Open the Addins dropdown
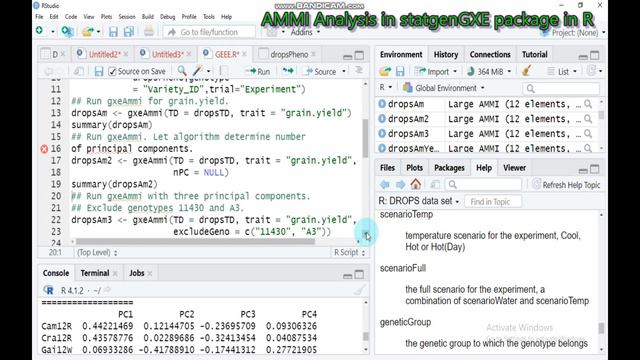Image resolution: width=640 pixels, height=360 pixels. point(305,32)
